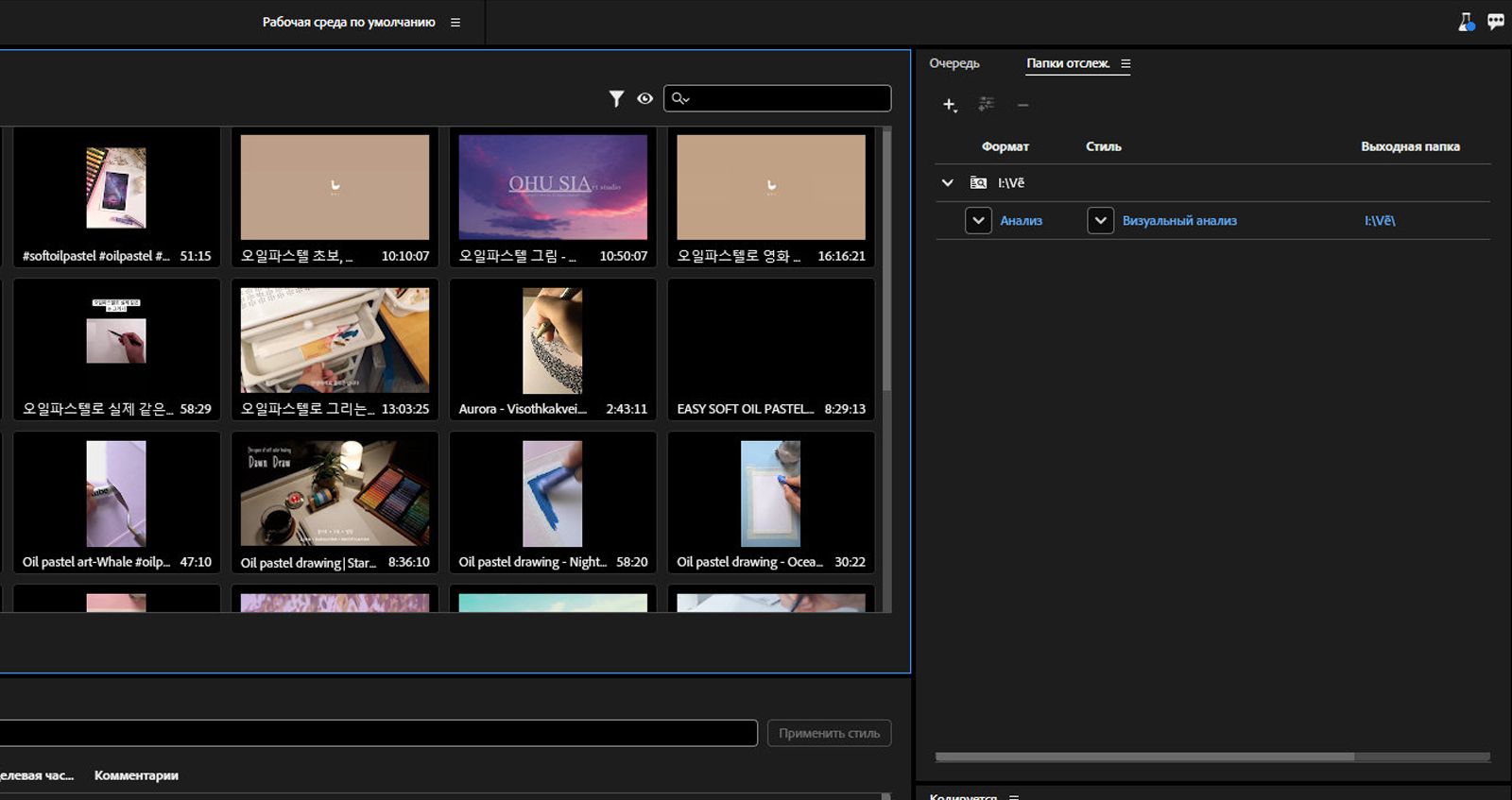Add a watch folder with plus icon

point(949,105)
